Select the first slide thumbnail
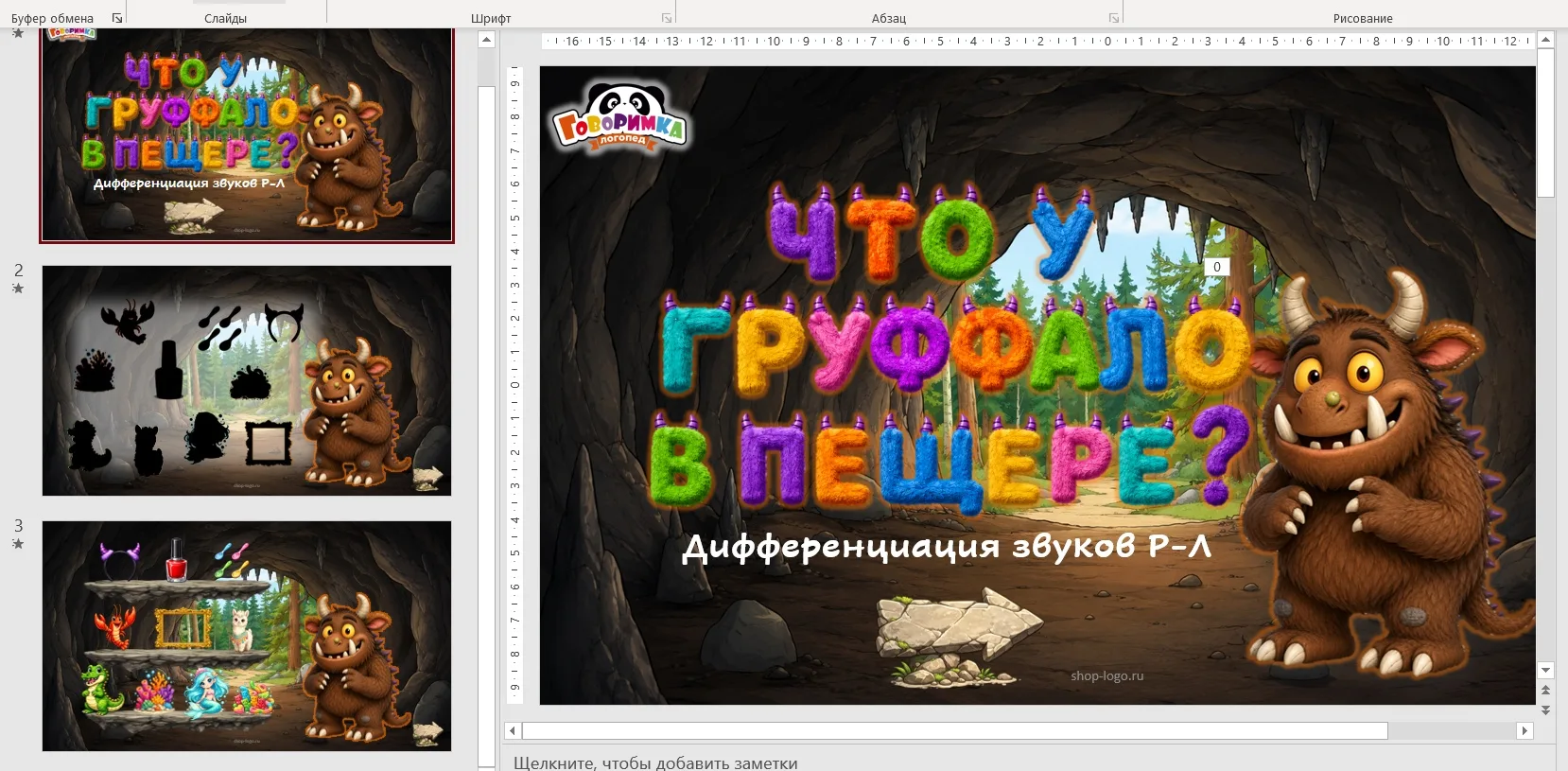This screenshot has height=771, width=1568. click(246, 133)
